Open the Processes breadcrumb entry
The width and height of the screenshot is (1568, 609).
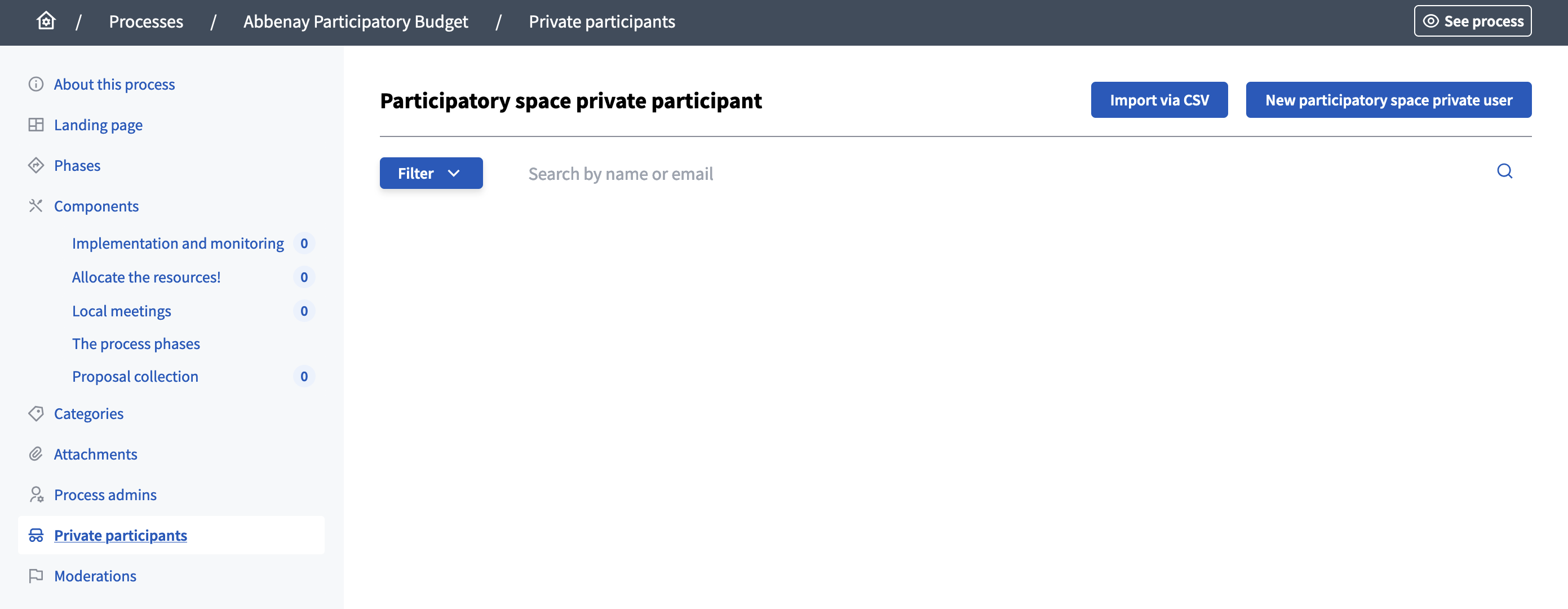pos(146,21)
